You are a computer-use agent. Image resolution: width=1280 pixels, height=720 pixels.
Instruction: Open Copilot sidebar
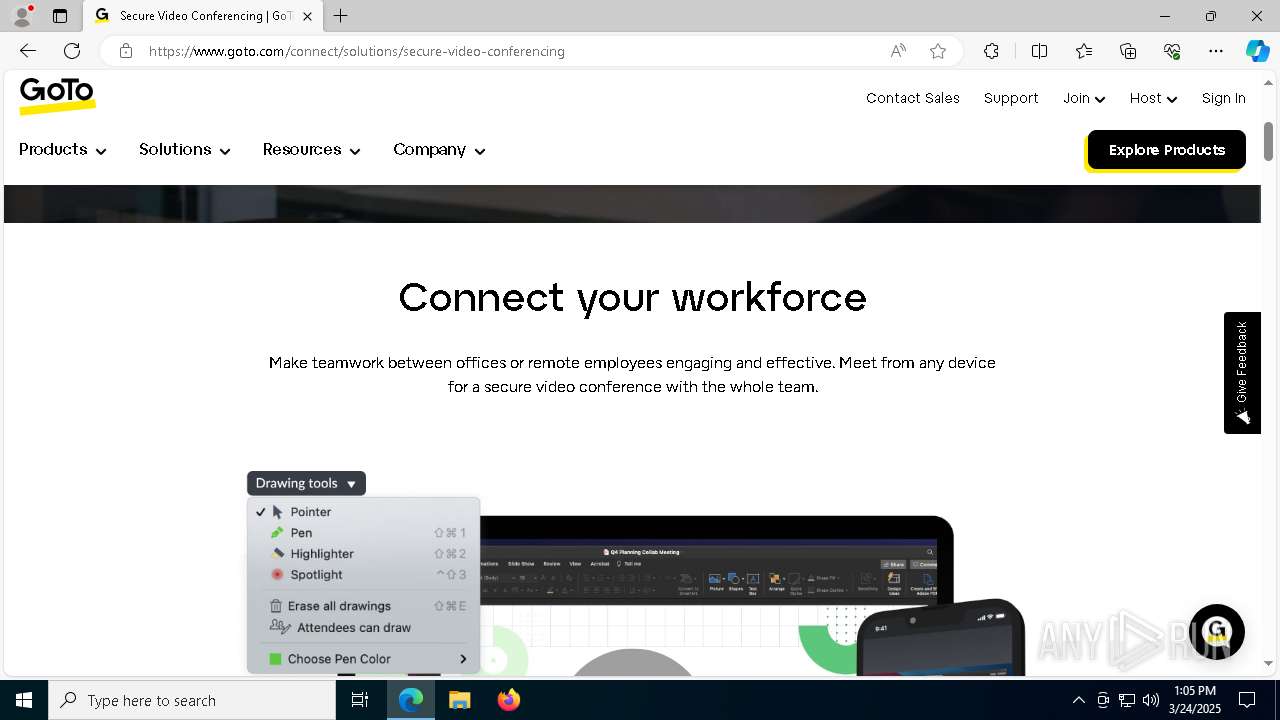coord(1257,51)
